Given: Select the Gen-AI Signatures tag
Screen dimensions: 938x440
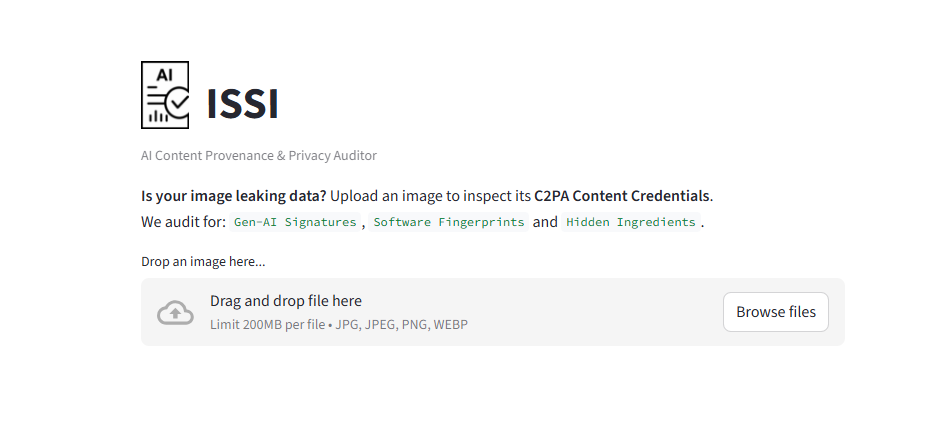Looking at the screenshot, I should tap(295, 222).
